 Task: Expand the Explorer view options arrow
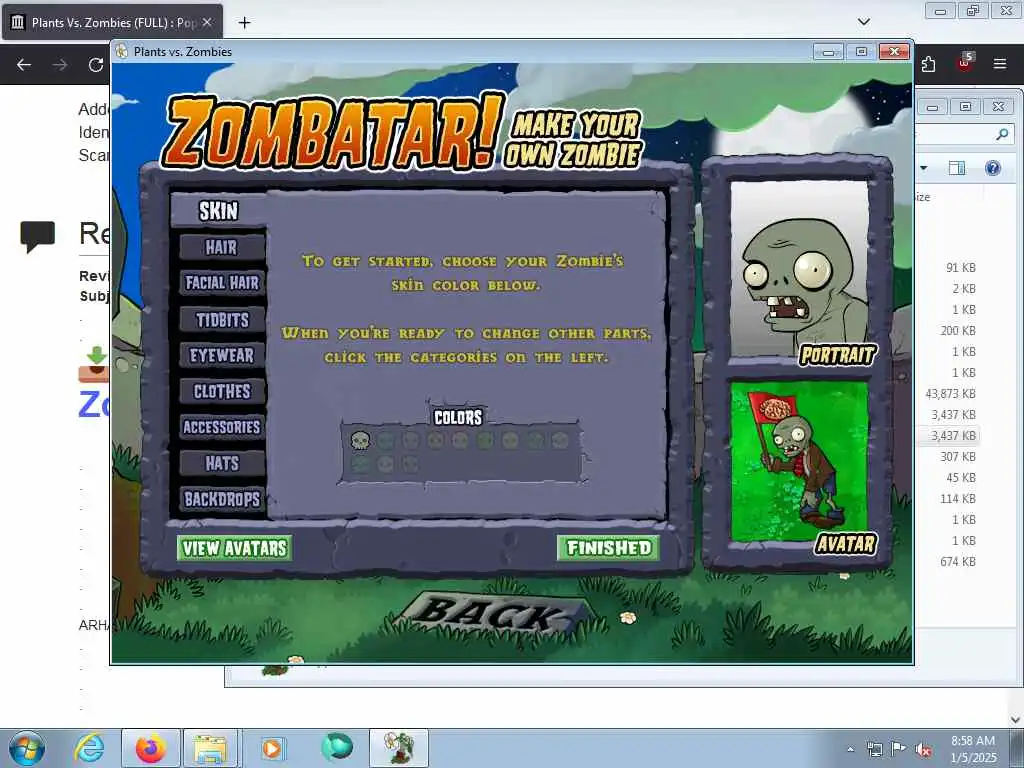924,168
